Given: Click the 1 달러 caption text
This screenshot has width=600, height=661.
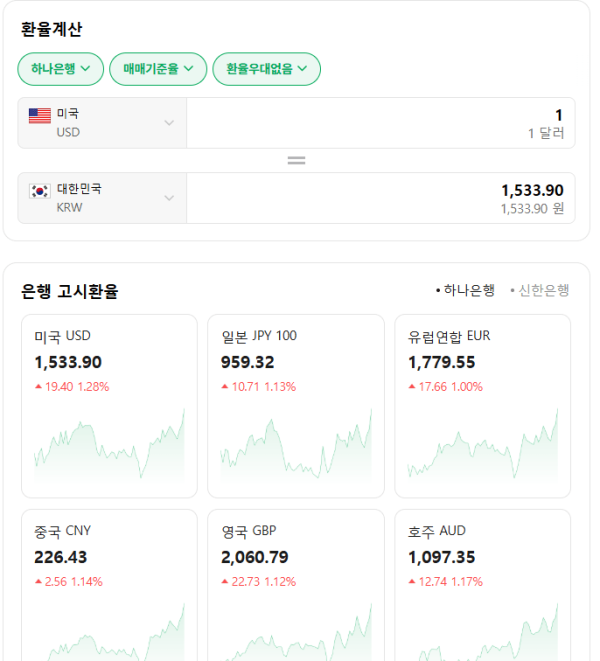Looking at the screenshot, I should 546,134.
